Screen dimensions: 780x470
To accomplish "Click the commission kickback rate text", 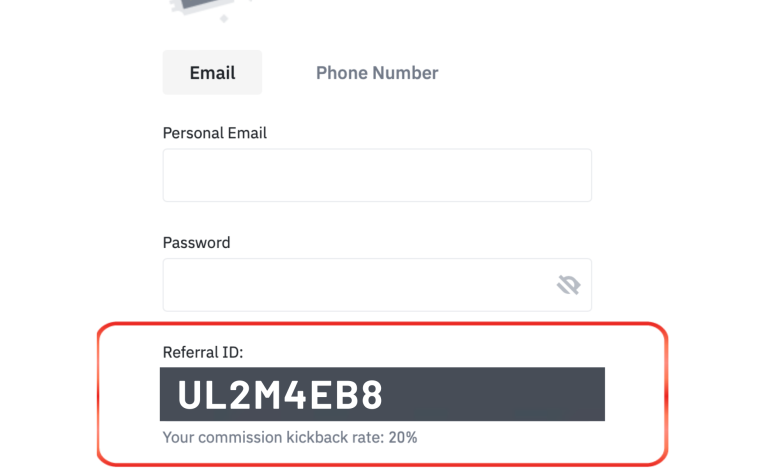I will (x=290, y=438).
